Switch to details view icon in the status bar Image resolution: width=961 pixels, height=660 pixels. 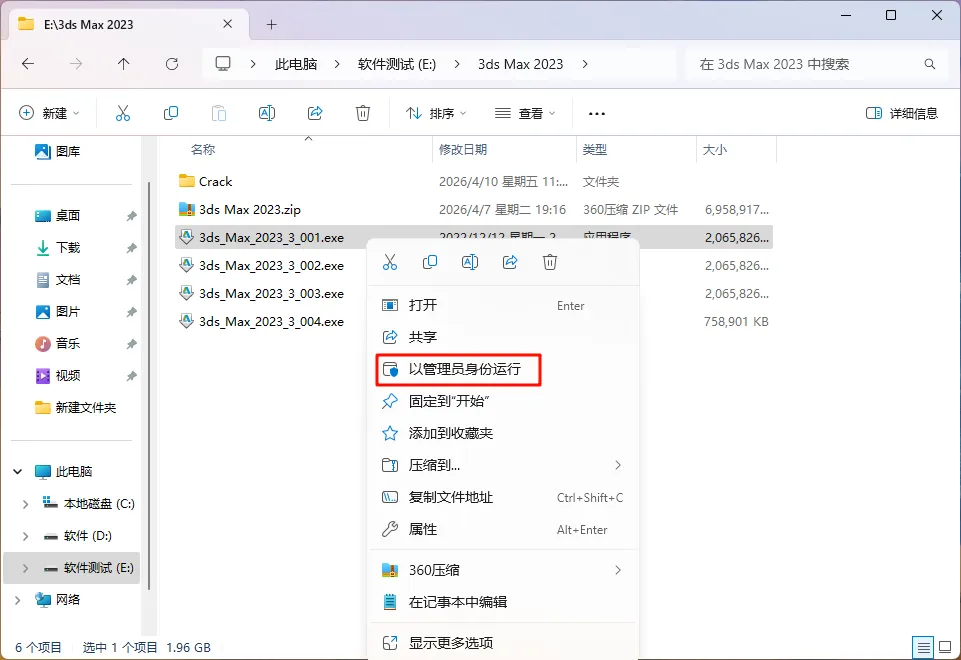pos(922,647)
